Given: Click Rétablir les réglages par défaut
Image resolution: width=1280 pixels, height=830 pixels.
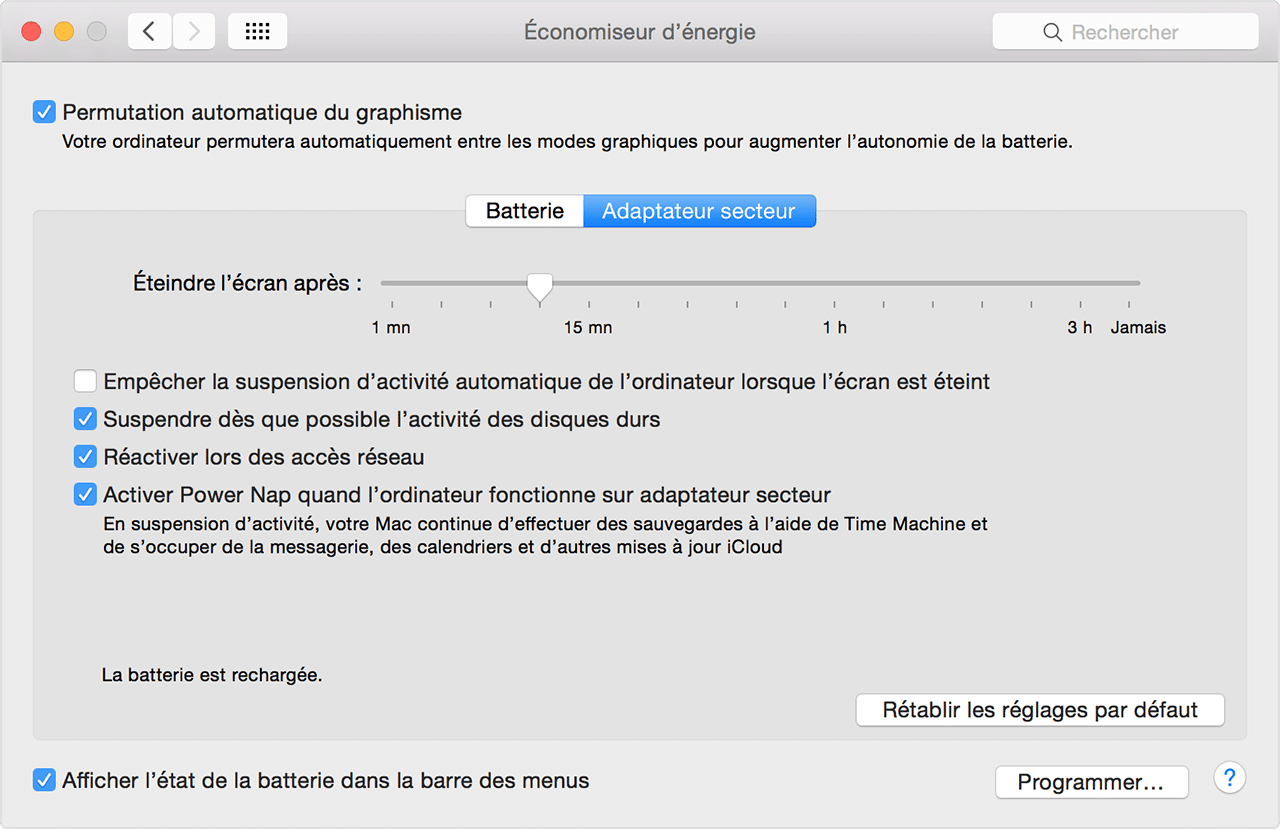Looking at the screenshot, I should coord(1040,710).
